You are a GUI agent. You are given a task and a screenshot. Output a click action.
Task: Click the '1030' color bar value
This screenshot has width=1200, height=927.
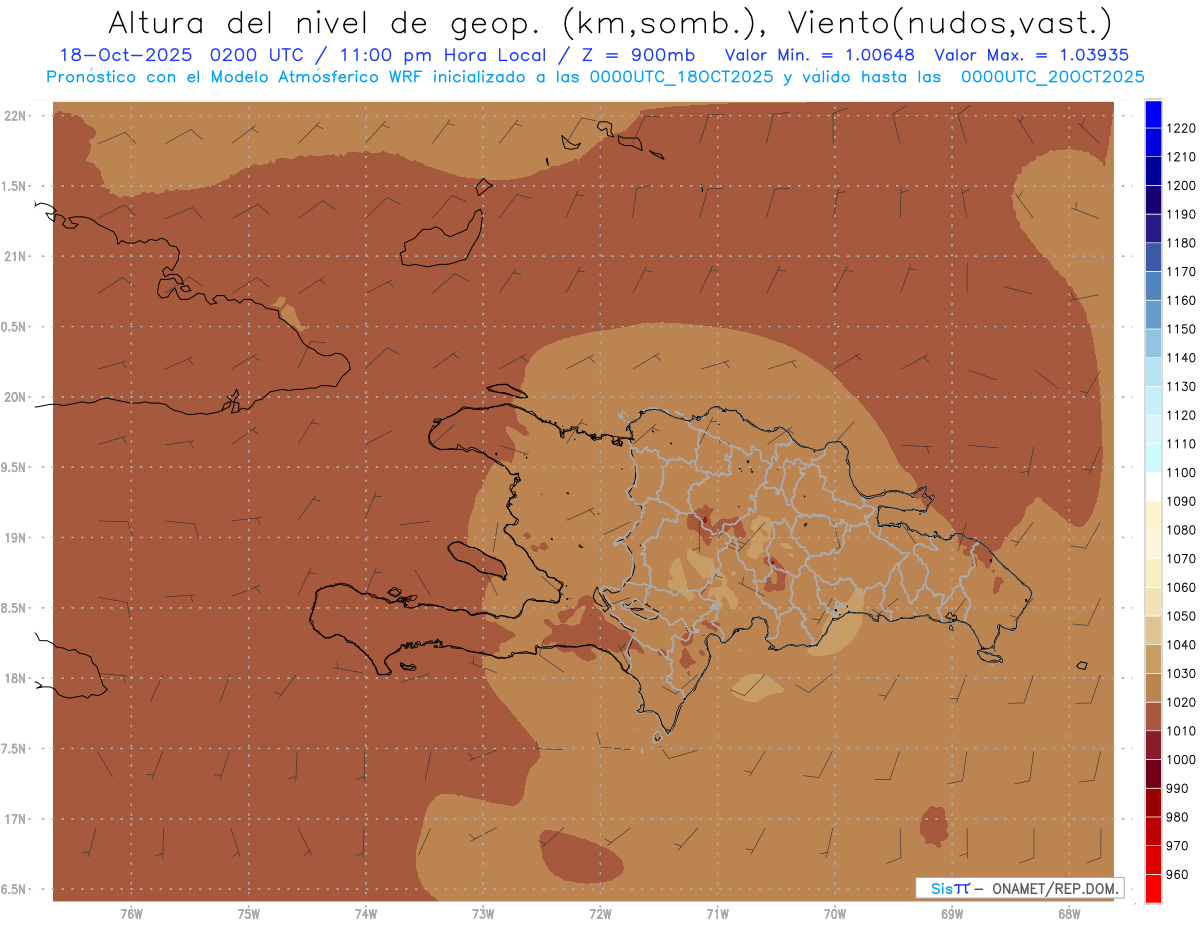click(x=1181, y=673)
